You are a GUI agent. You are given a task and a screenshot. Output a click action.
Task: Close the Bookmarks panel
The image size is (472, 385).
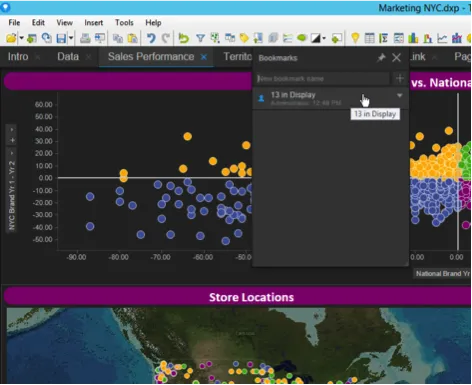[x=396, y=57]
